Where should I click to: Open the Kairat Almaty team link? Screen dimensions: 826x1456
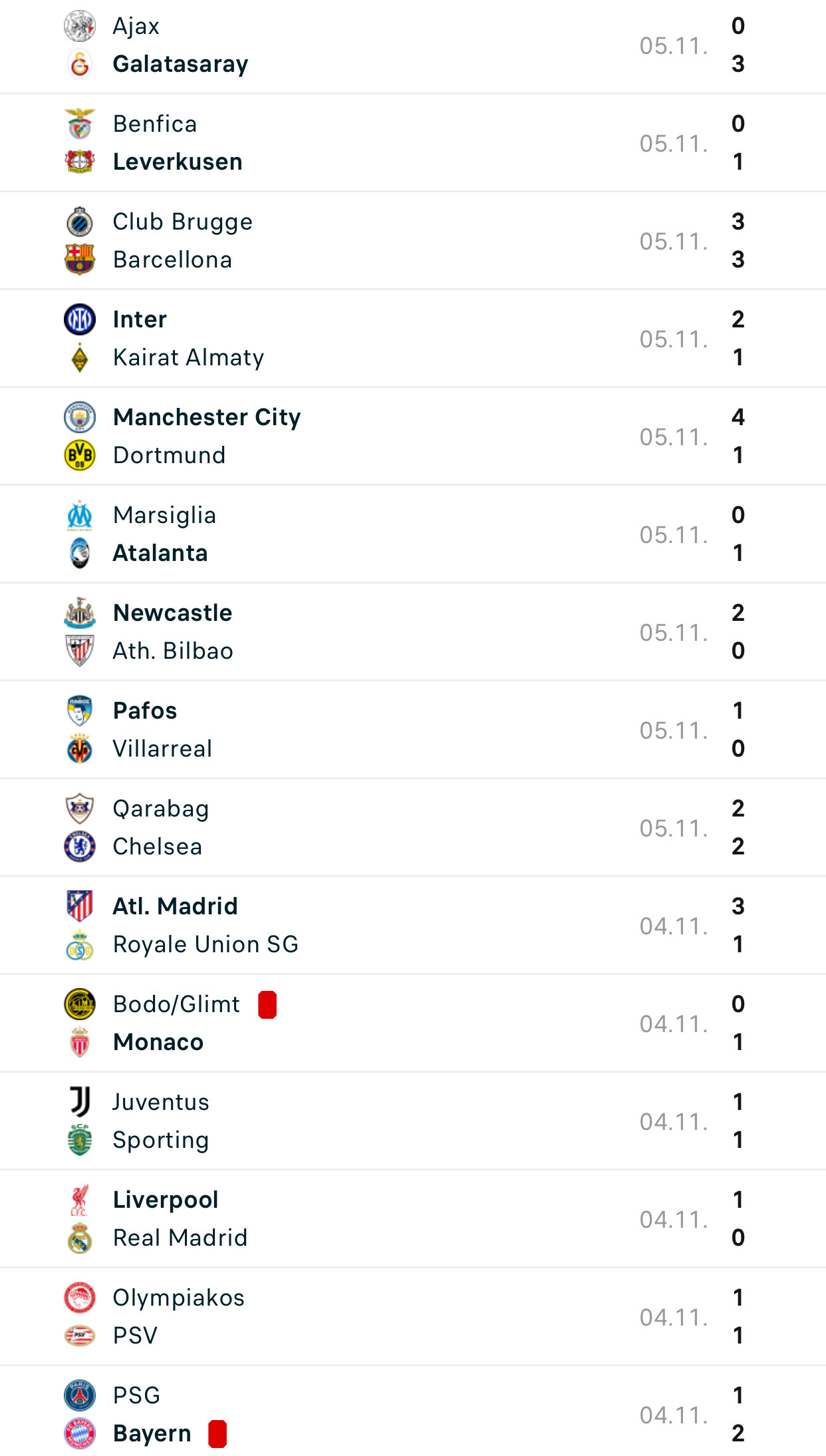coord(189,357)
